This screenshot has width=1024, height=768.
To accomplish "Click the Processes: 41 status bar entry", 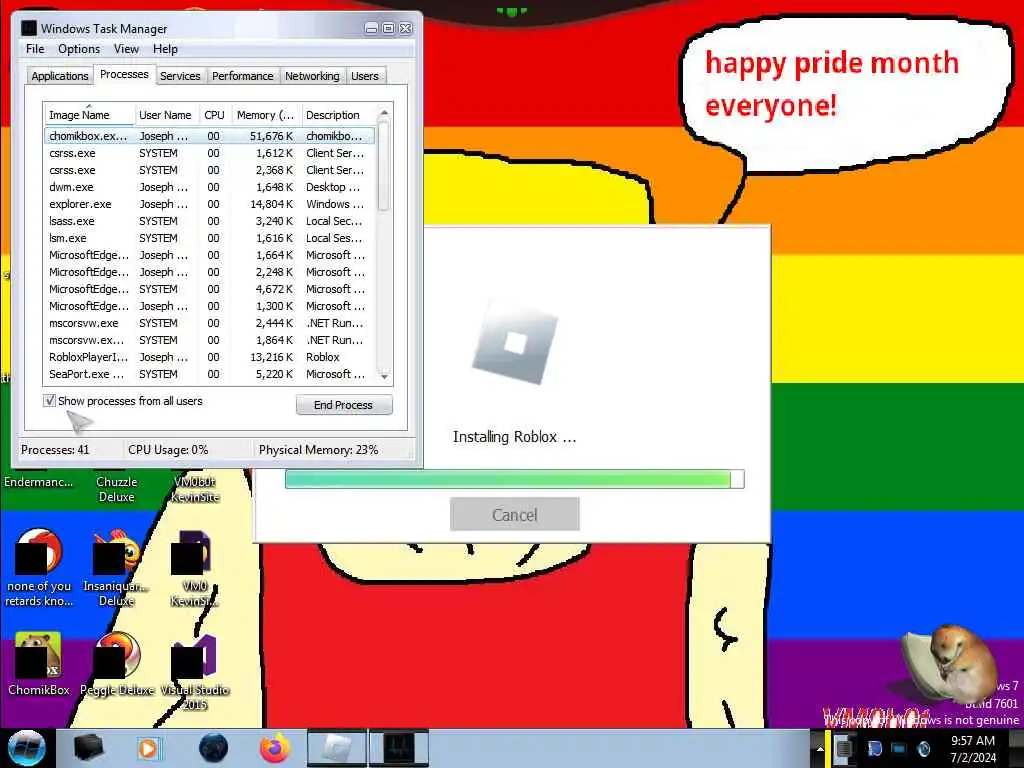I will (55, 450).
